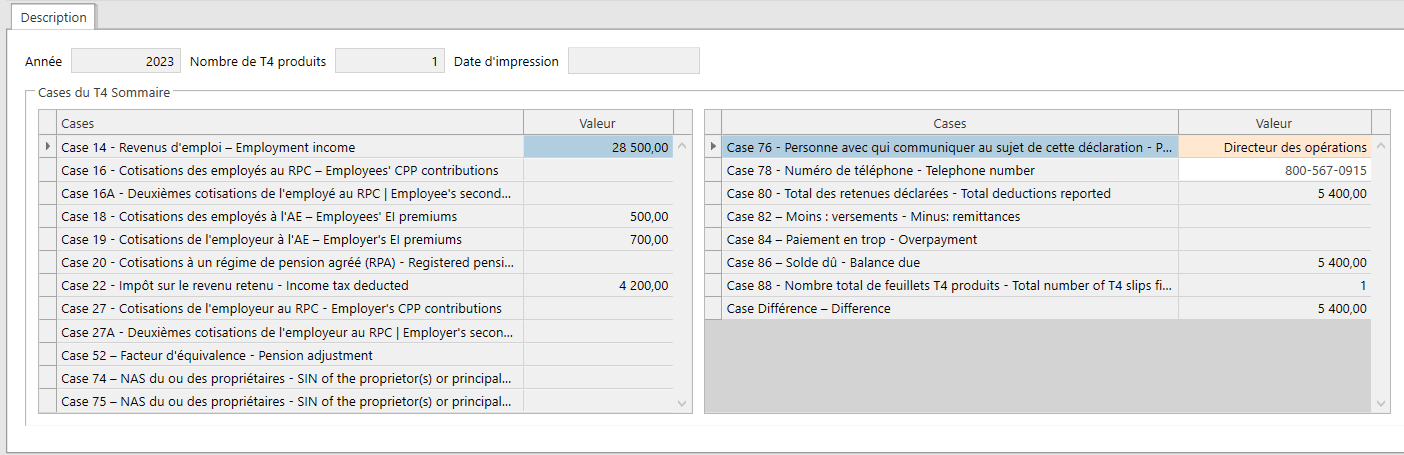Click the empty value cell for Case 82
This screenshot has height=455, width=1404.
point(1274,216)
